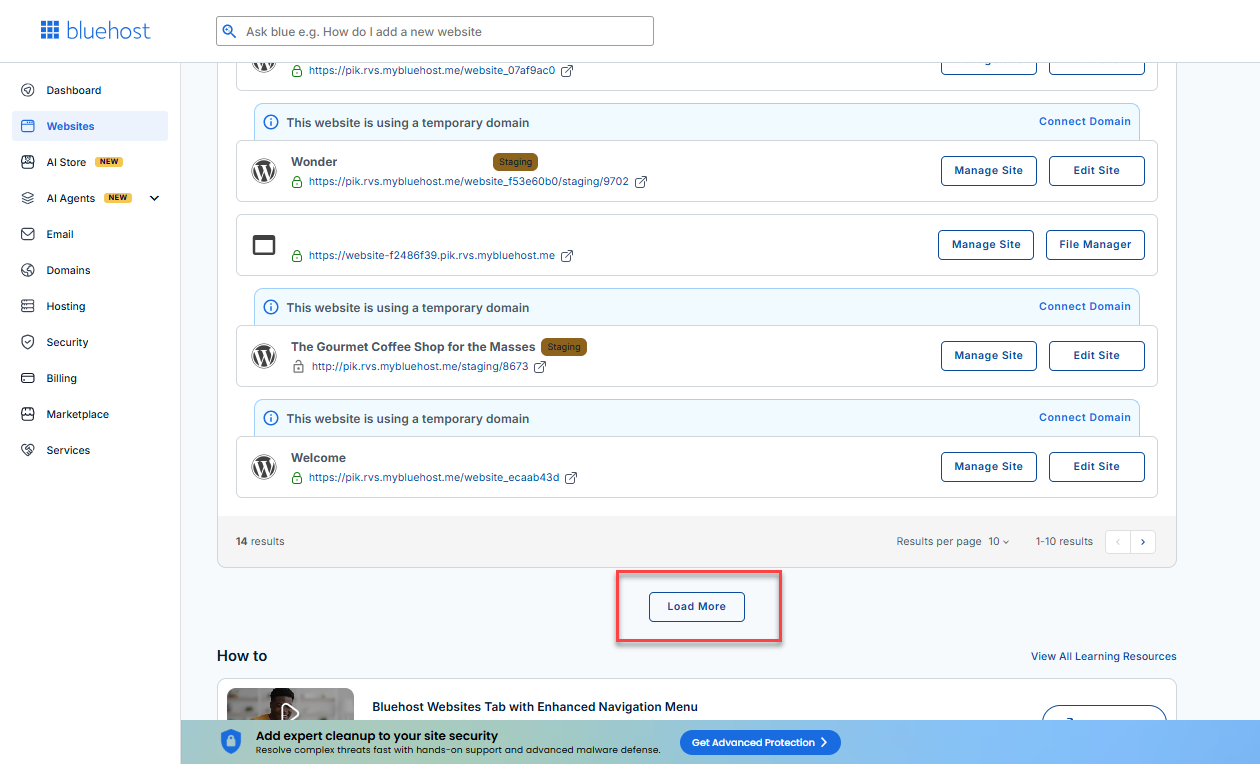Screen dimensions: 1260x764
Task: Click the browser window icon for website-f2486f39
Action: [264, 245]
